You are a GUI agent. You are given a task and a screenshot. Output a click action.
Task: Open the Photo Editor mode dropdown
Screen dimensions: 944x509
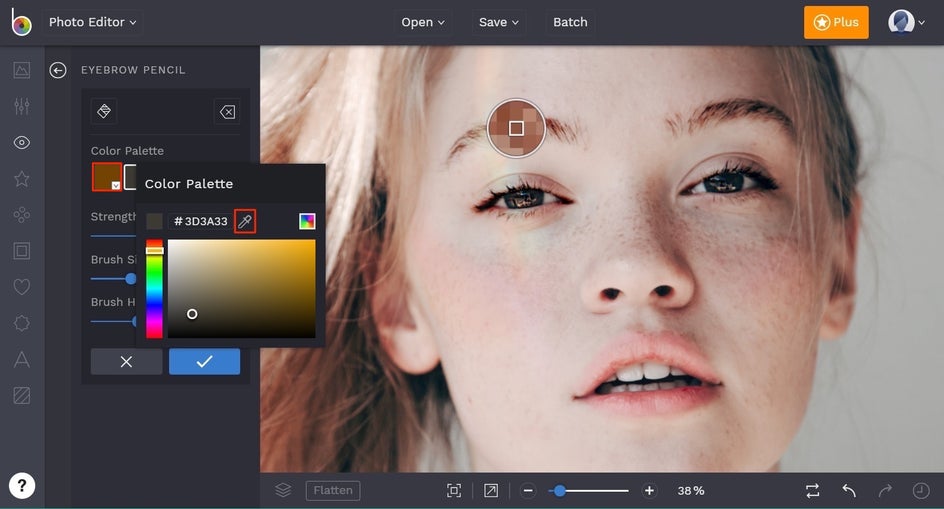[x=93, y=22]
